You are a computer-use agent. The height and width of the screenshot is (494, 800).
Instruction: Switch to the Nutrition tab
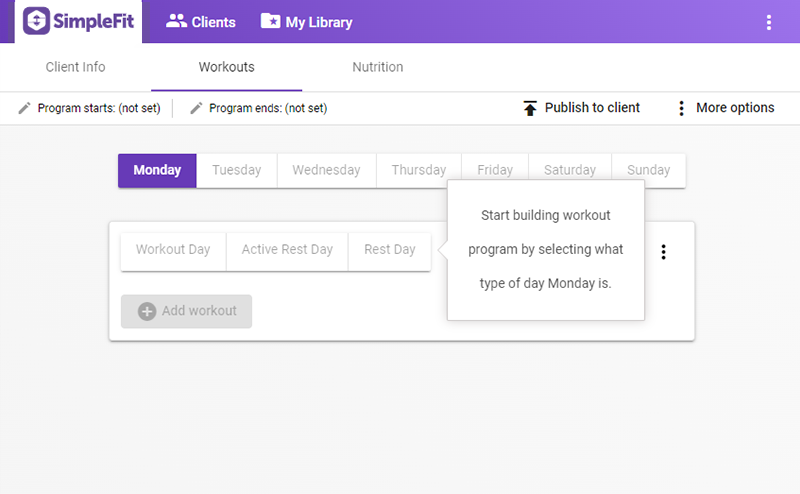click(x=377, y=67)
